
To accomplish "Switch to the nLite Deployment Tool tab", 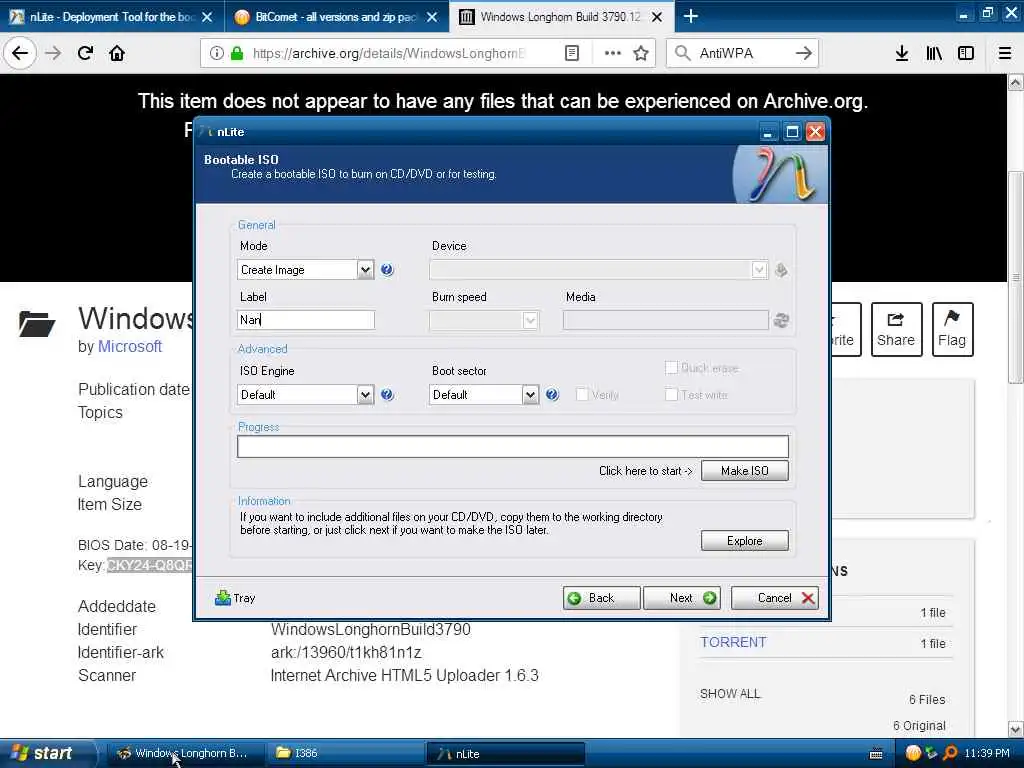I will (111, 17).
